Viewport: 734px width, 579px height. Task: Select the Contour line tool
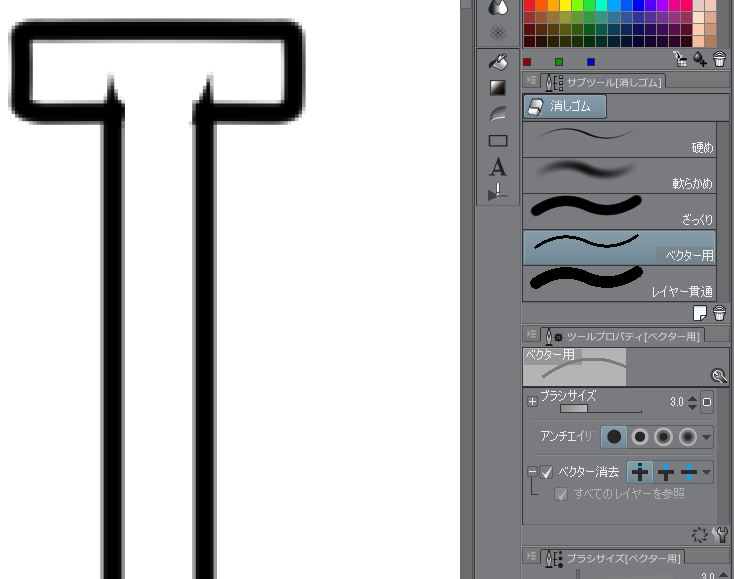coord(498,114)
